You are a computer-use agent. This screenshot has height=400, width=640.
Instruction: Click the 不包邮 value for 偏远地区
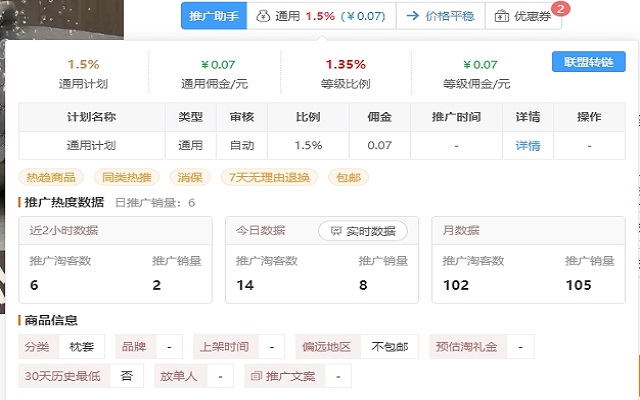pos(390,347)
